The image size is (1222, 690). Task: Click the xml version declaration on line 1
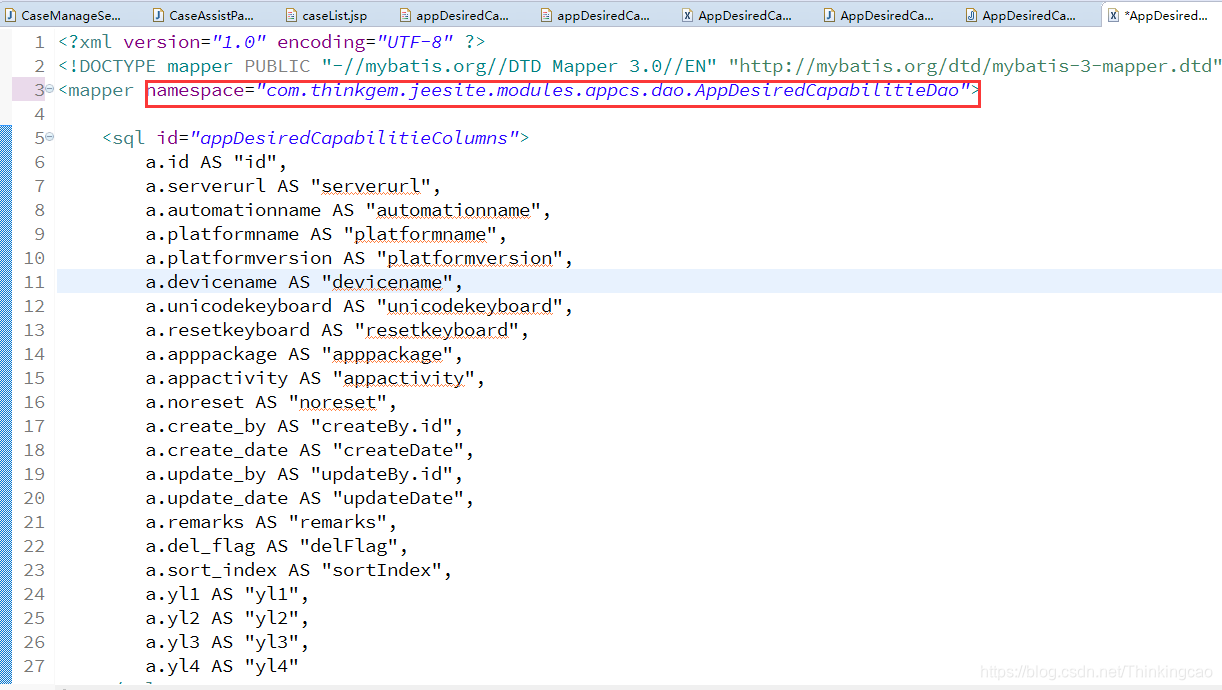pos(271,42)
